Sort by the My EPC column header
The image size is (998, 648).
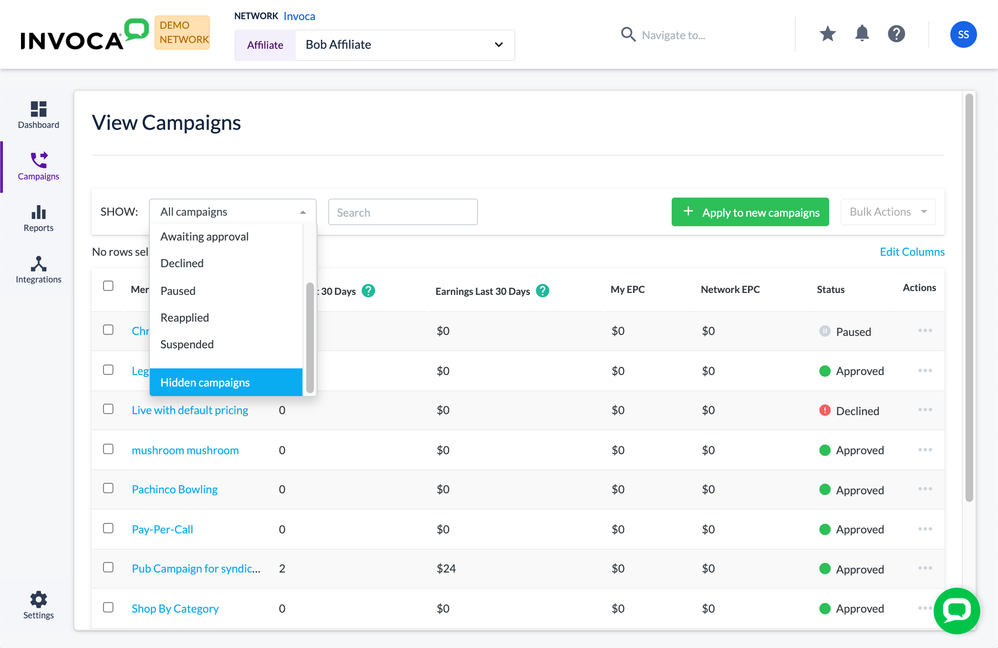[x=627, y=290]
